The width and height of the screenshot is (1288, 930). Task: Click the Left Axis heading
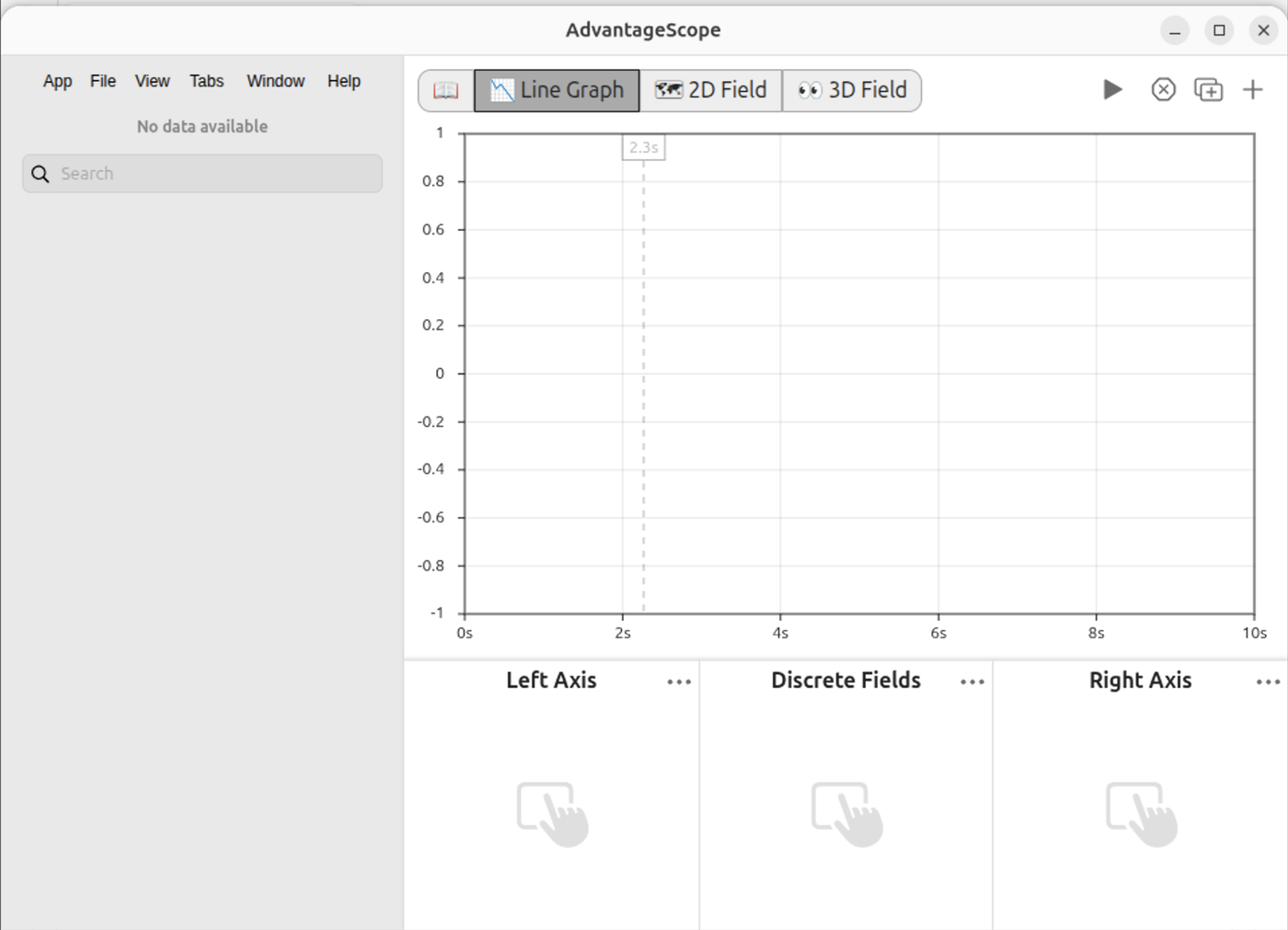551,680
